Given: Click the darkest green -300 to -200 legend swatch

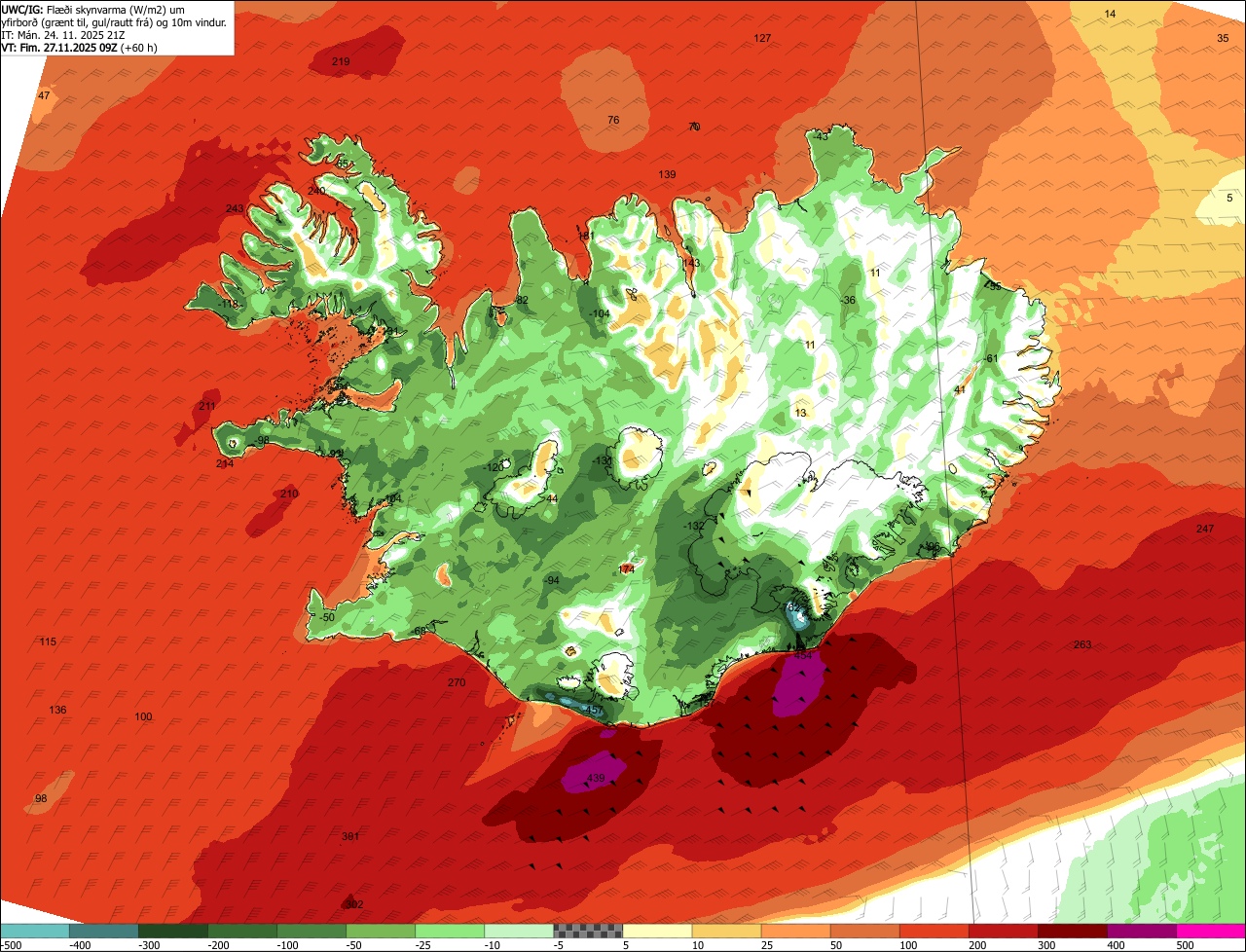Looking at the screenshot, I should tap(172, 930).
